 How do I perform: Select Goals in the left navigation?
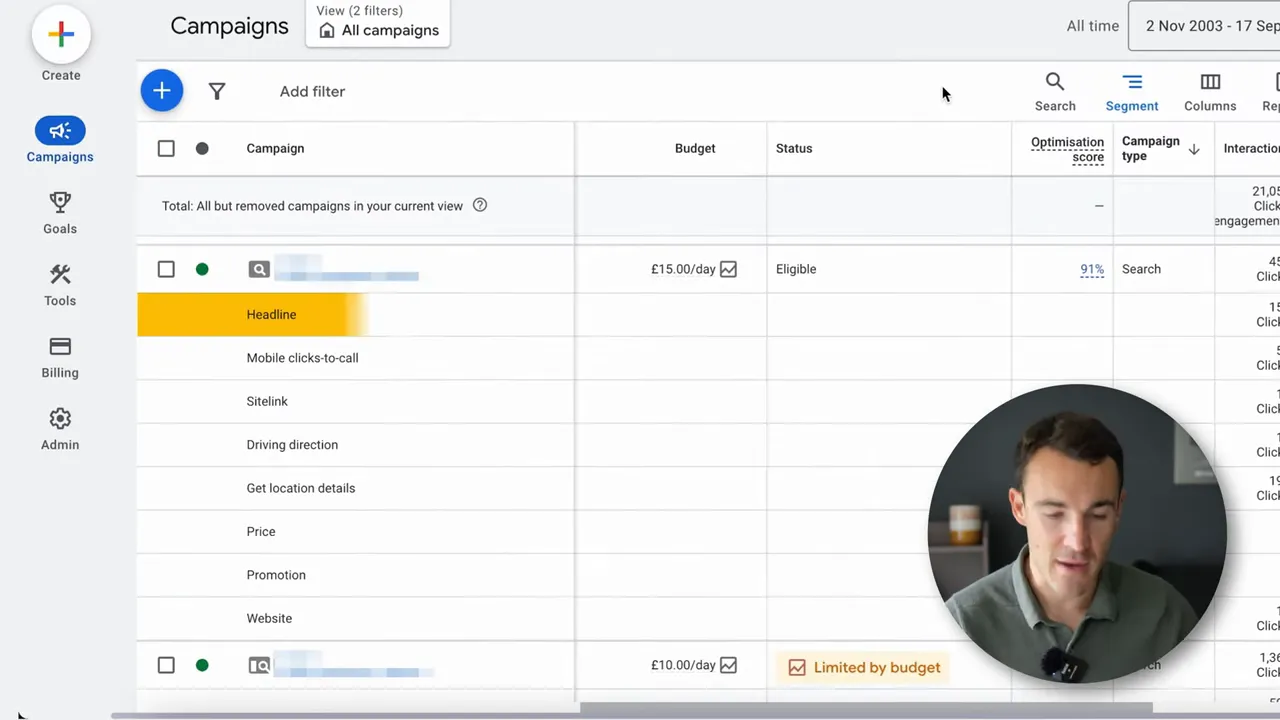pyautogui.click(x=59, y=212)
